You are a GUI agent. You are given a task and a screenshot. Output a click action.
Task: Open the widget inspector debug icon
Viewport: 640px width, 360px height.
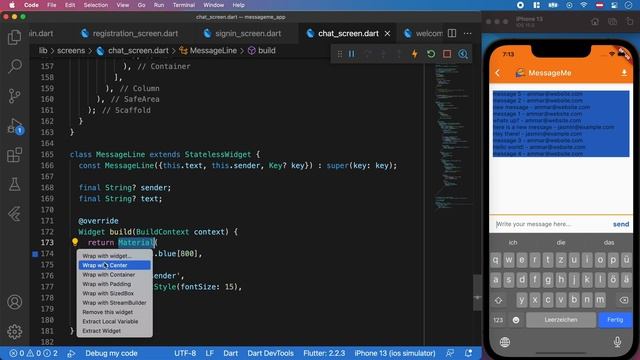(463, 54)
